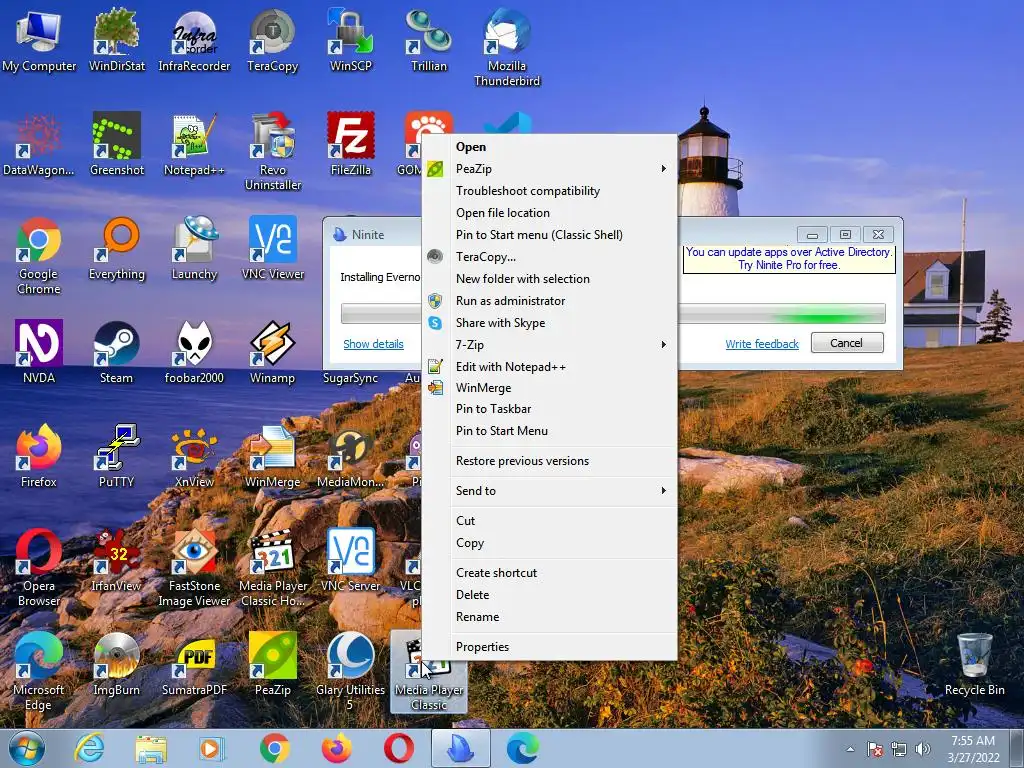Open the clock showing 7:55 AM

tap(974, 749)
